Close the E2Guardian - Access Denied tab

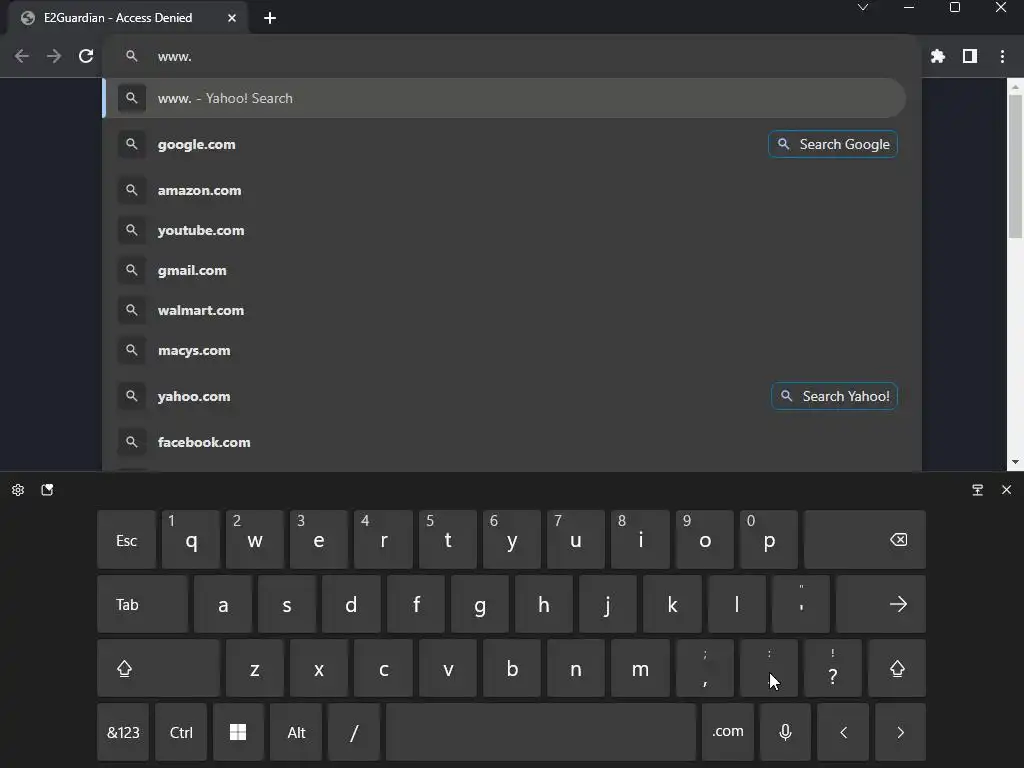[x=231, y=18]
